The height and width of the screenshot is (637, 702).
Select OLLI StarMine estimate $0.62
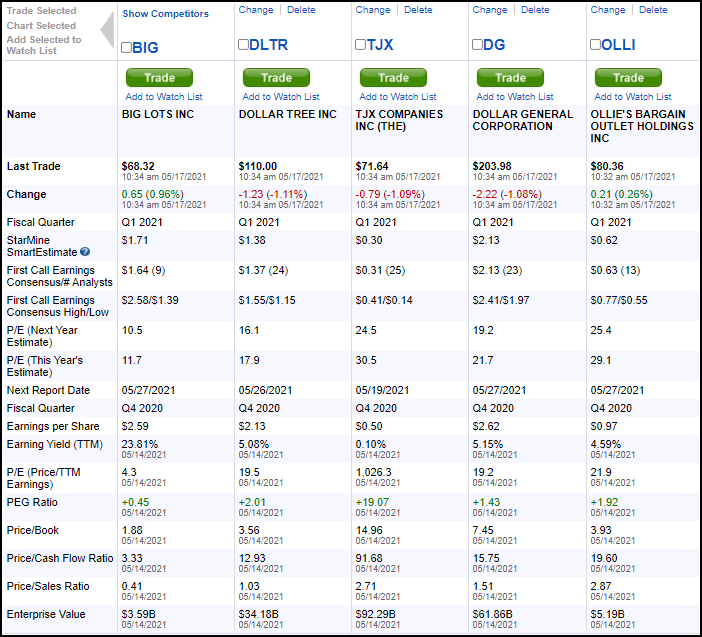(604, 240)
